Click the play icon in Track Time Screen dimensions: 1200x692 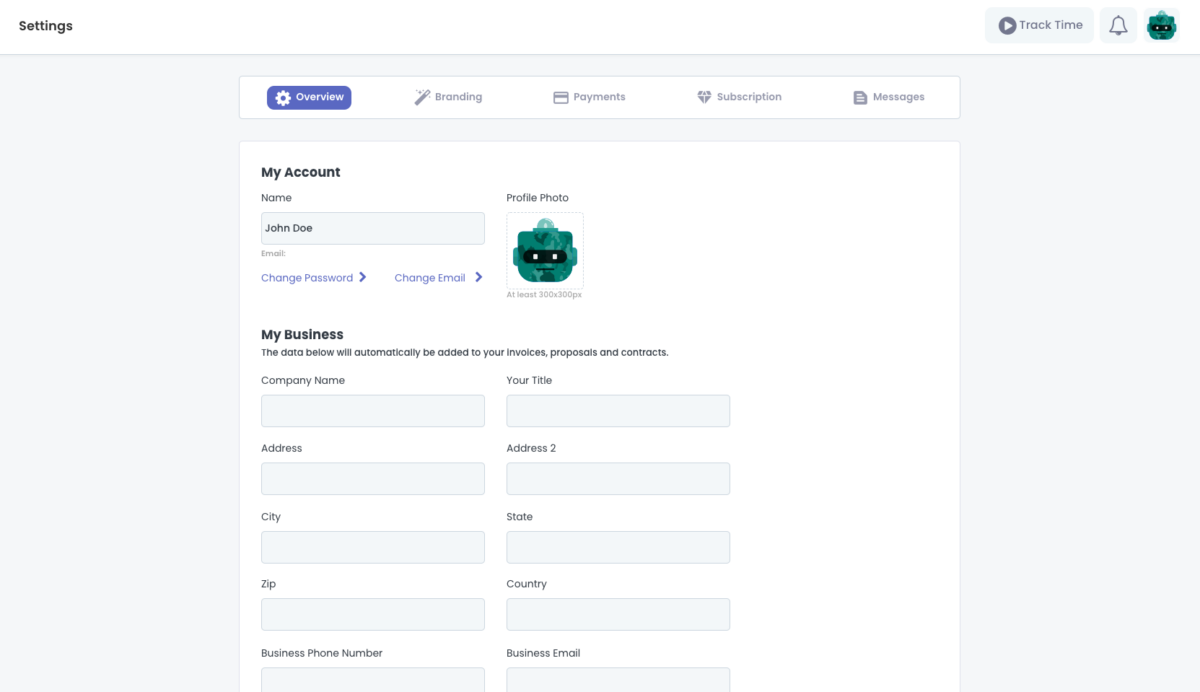(1007, 26)
